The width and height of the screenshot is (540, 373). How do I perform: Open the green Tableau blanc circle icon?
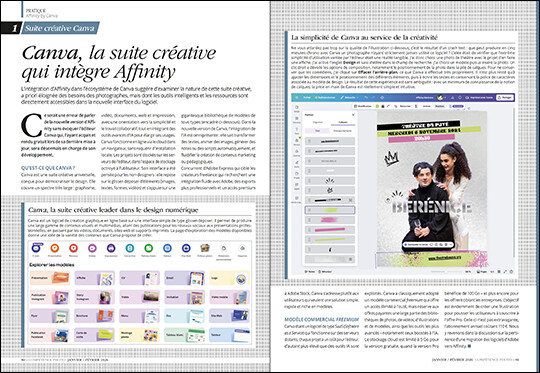pos(148,248)
